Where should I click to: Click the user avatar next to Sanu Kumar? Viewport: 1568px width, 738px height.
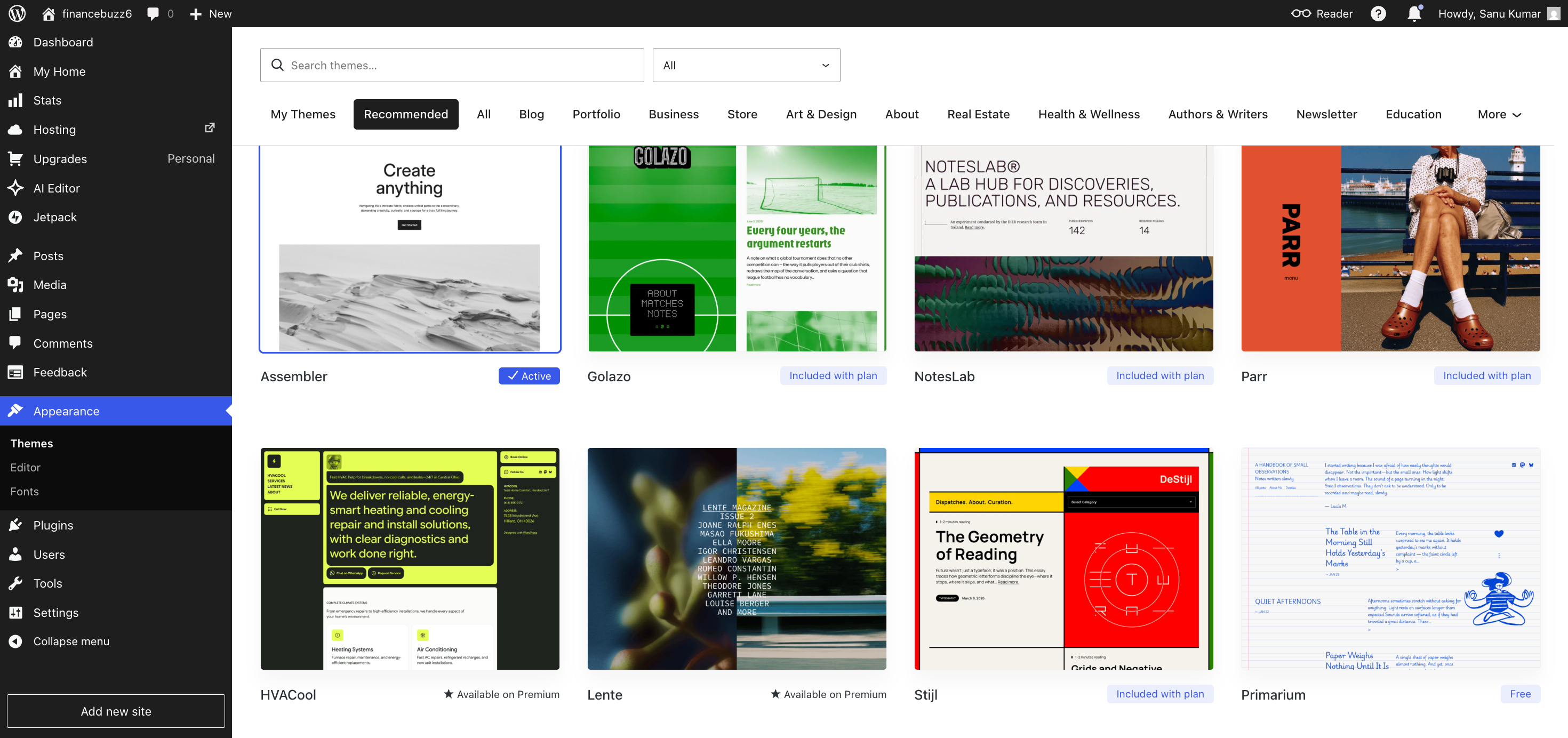[x=1554, y=13]
